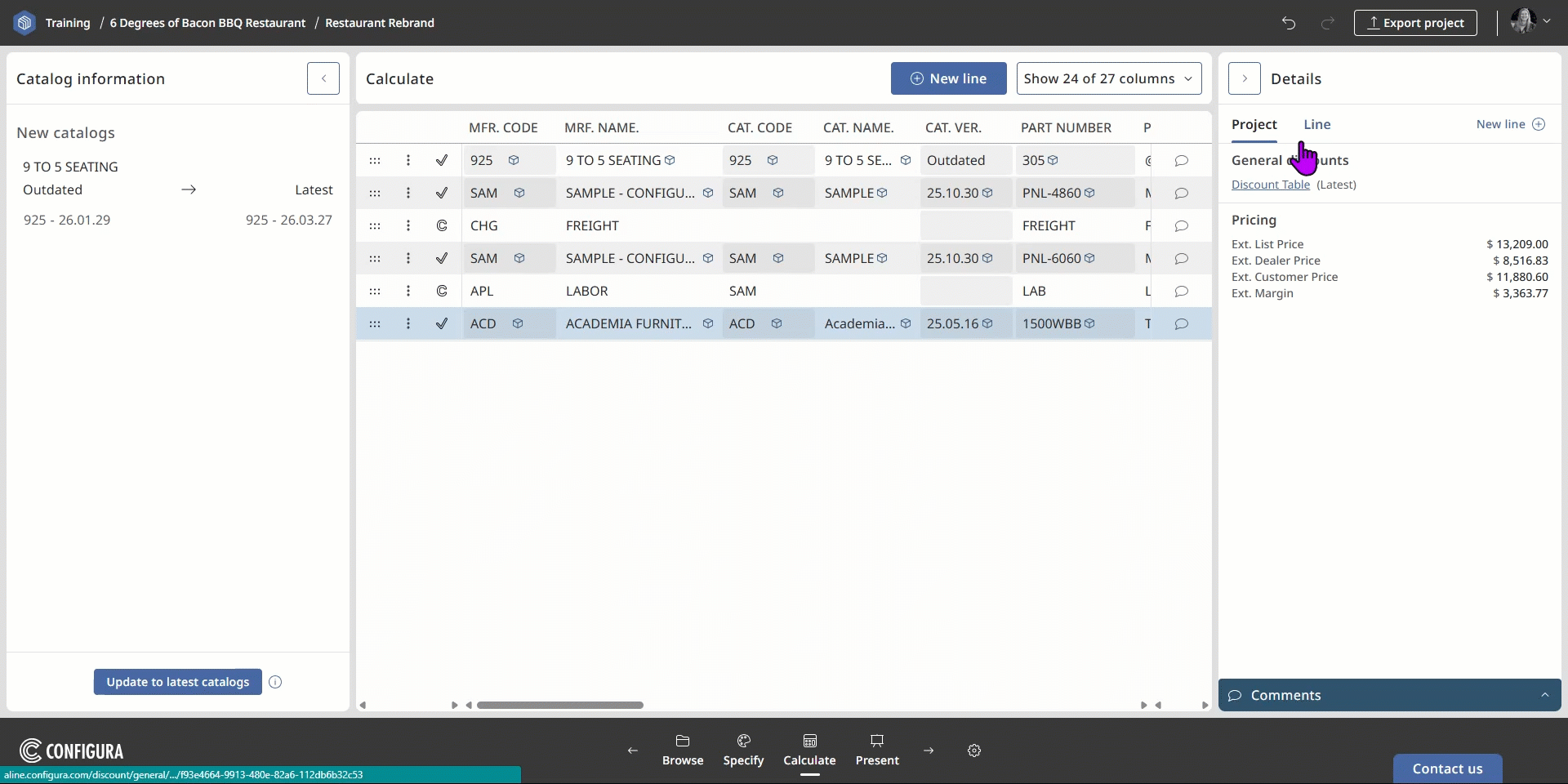Screen dimensions: 1568x784
Task: Collapse the Catalog information panel
Action: click(323, 78)
